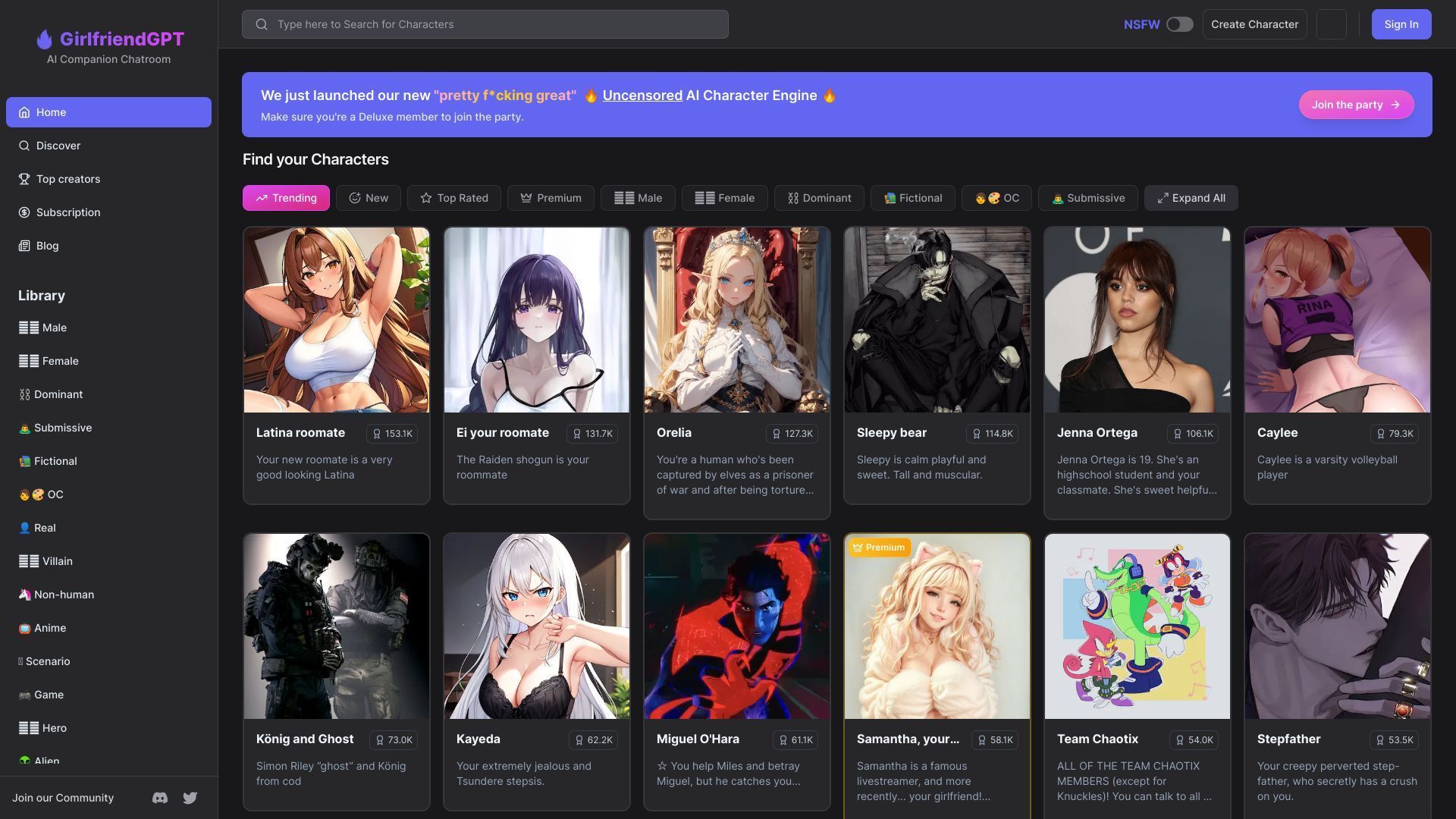
Task: Toggle the NSFW switch on
Action: click(x=1178, y=24)
